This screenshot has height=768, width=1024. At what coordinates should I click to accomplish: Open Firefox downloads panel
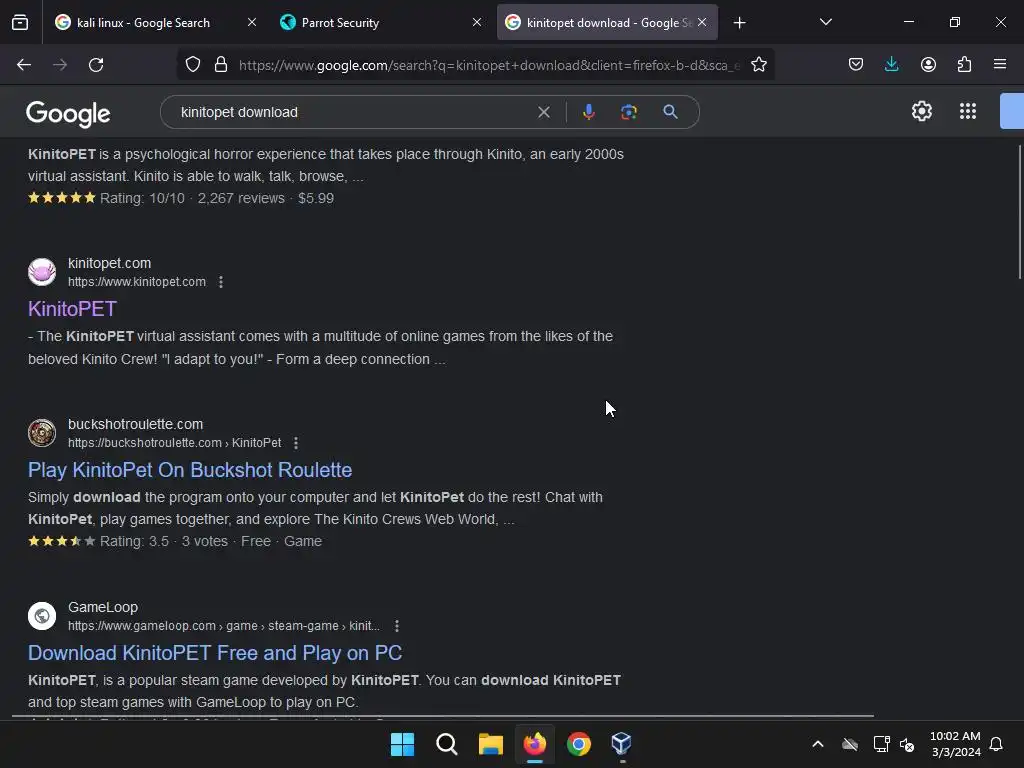(x=891, y=65)
